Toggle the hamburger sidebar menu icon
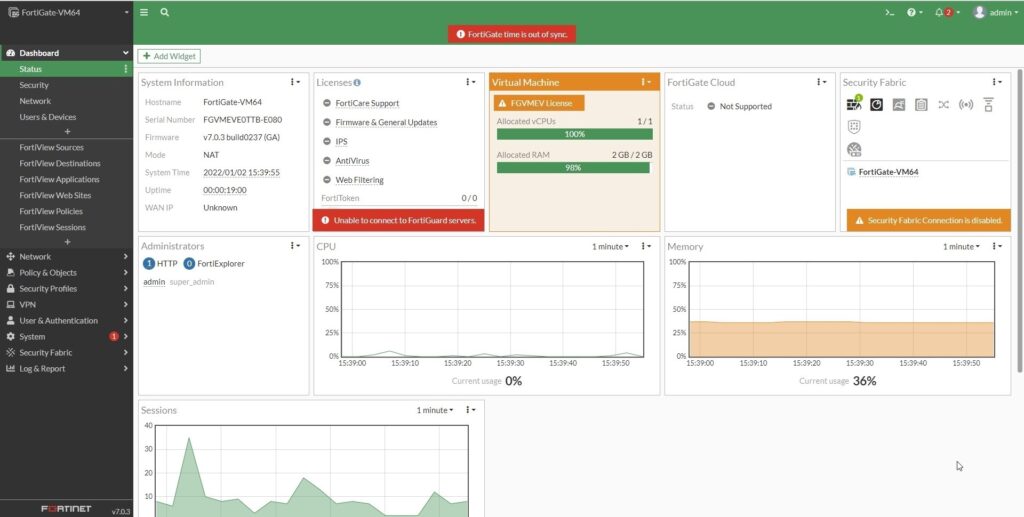The image size is (1024, 517). [144, 12]
